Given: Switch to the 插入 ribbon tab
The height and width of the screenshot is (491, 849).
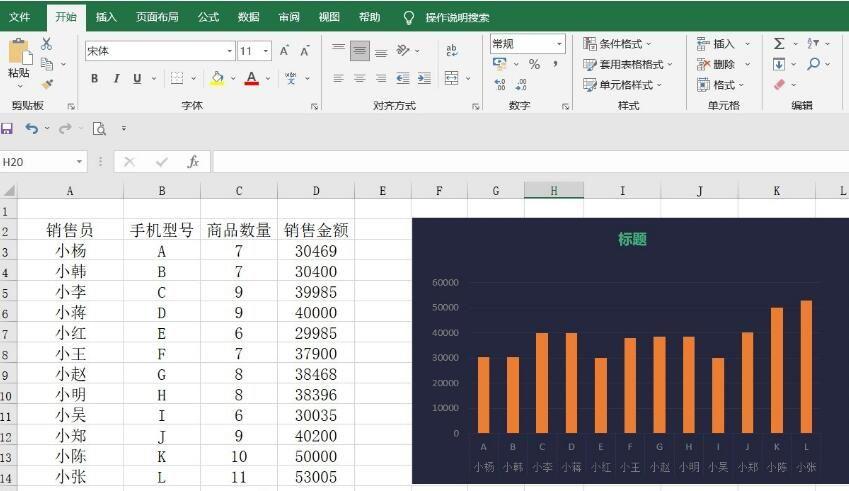Looking at the screenshot, I should (x=106, y=17).
